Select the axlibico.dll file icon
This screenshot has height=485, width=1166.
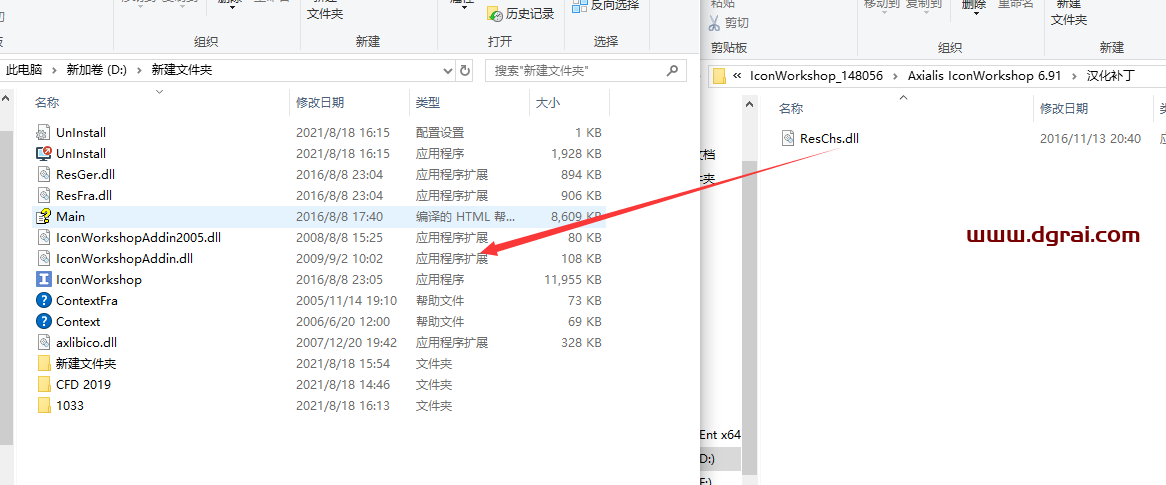(x=43, y=343)
